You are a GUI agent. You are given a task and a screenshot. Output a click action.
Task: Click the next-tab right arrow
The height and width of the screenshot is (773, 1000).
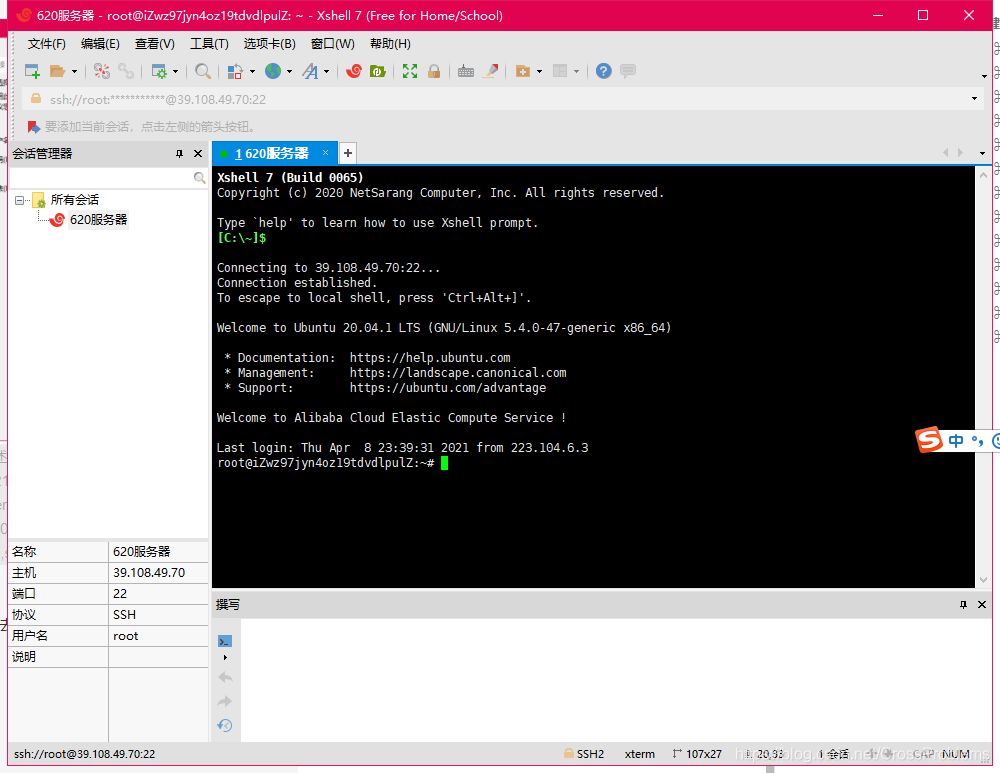click(960, 152)
